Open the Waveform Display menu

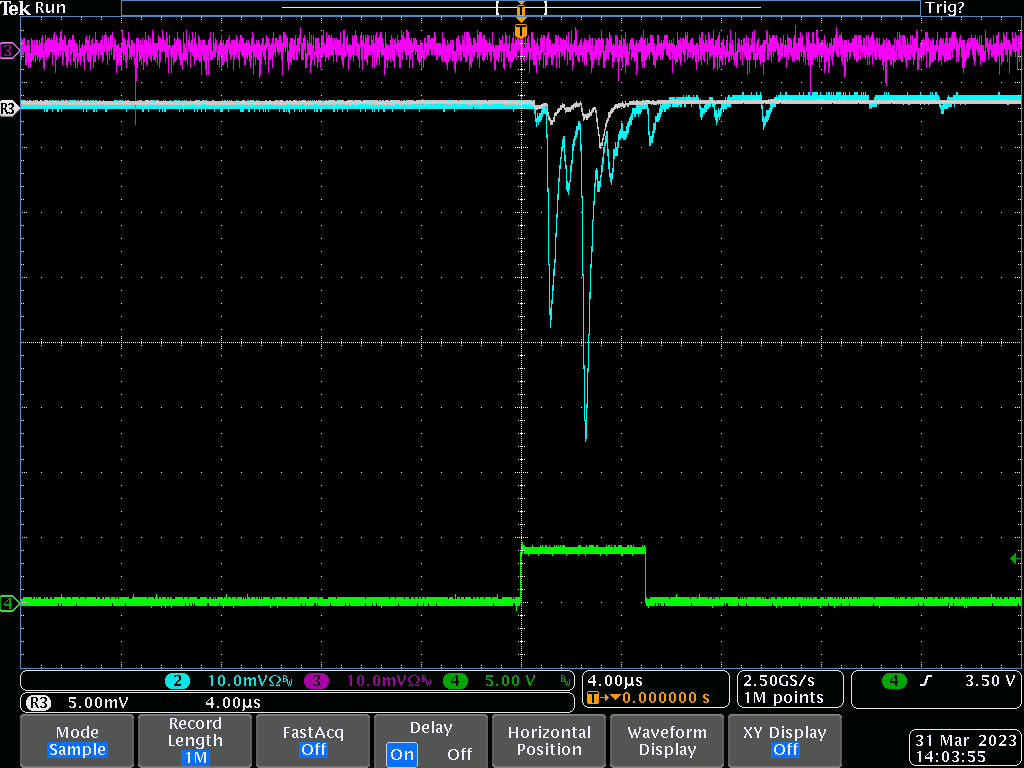tap(667, 741)
